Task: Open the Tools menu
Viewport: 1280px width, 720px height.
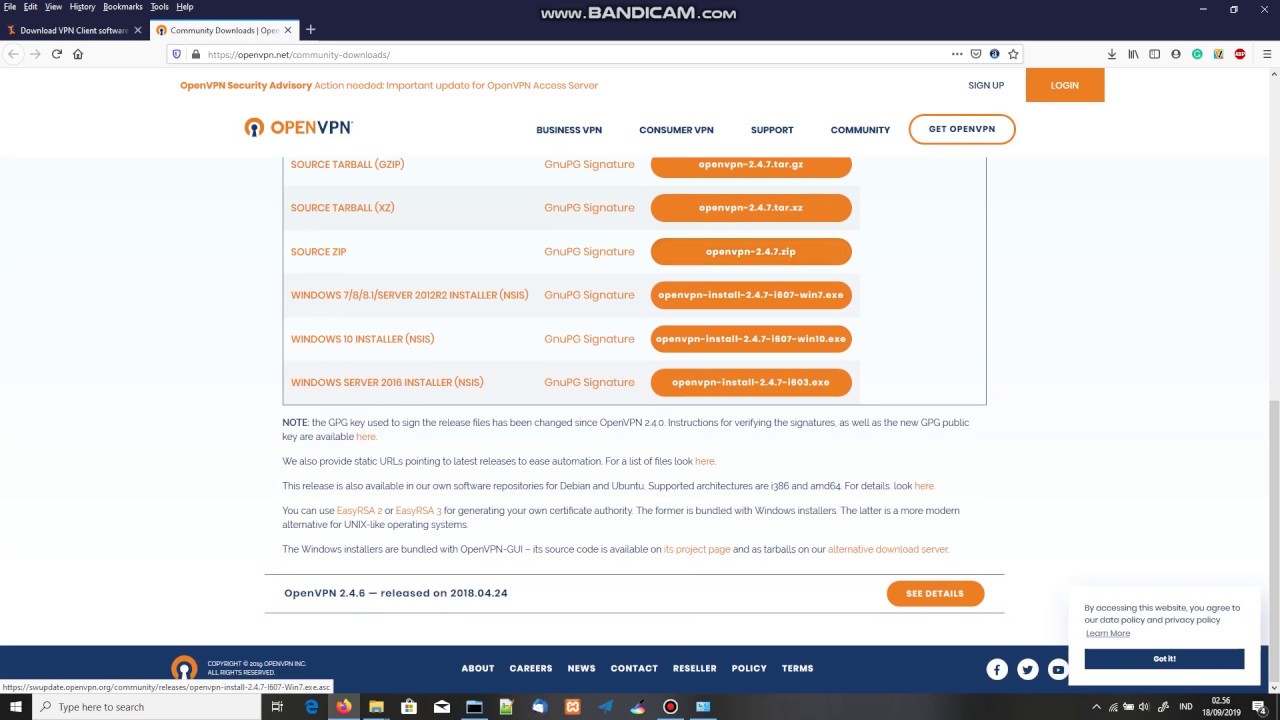Action: tap(159, 7)
